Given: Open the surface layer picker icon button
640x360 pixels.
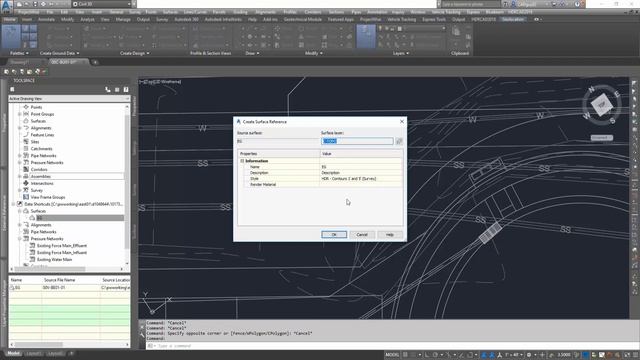Looking at the screenshot, I should (x=399, y=141).
